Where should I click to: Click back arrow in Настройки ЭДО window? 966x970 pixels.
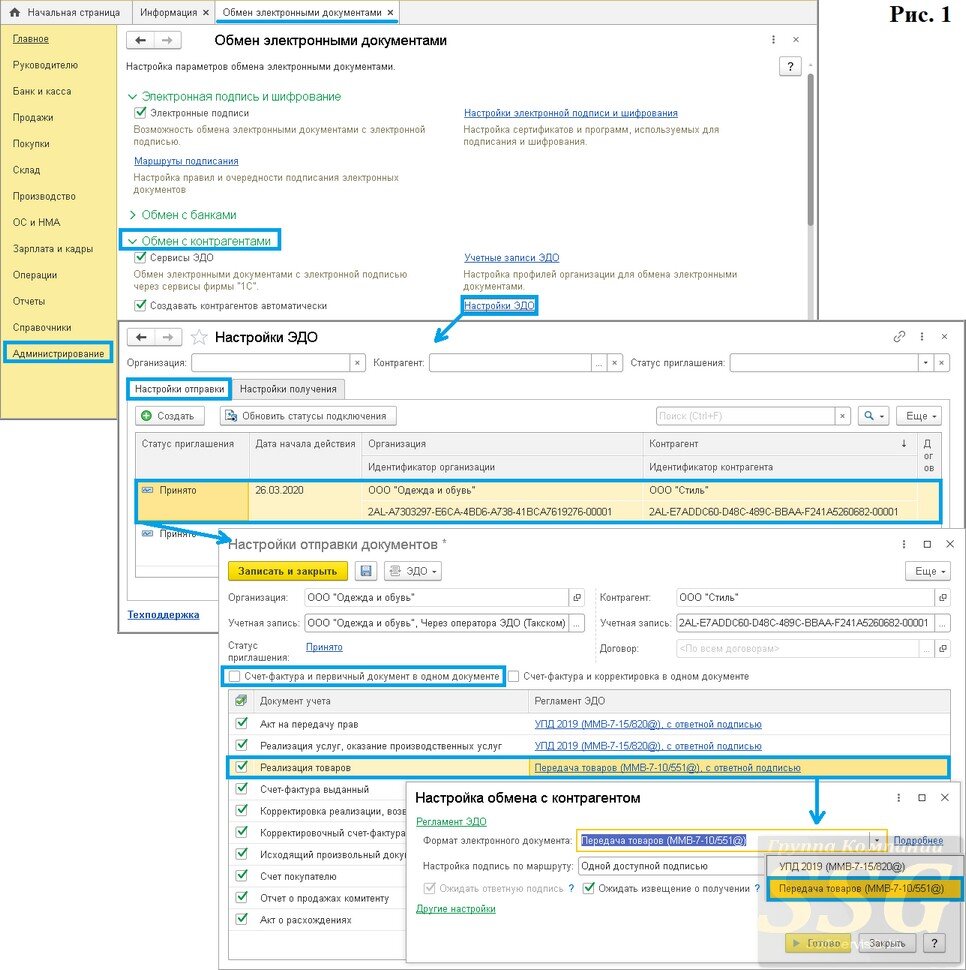[x=141, y=337]
